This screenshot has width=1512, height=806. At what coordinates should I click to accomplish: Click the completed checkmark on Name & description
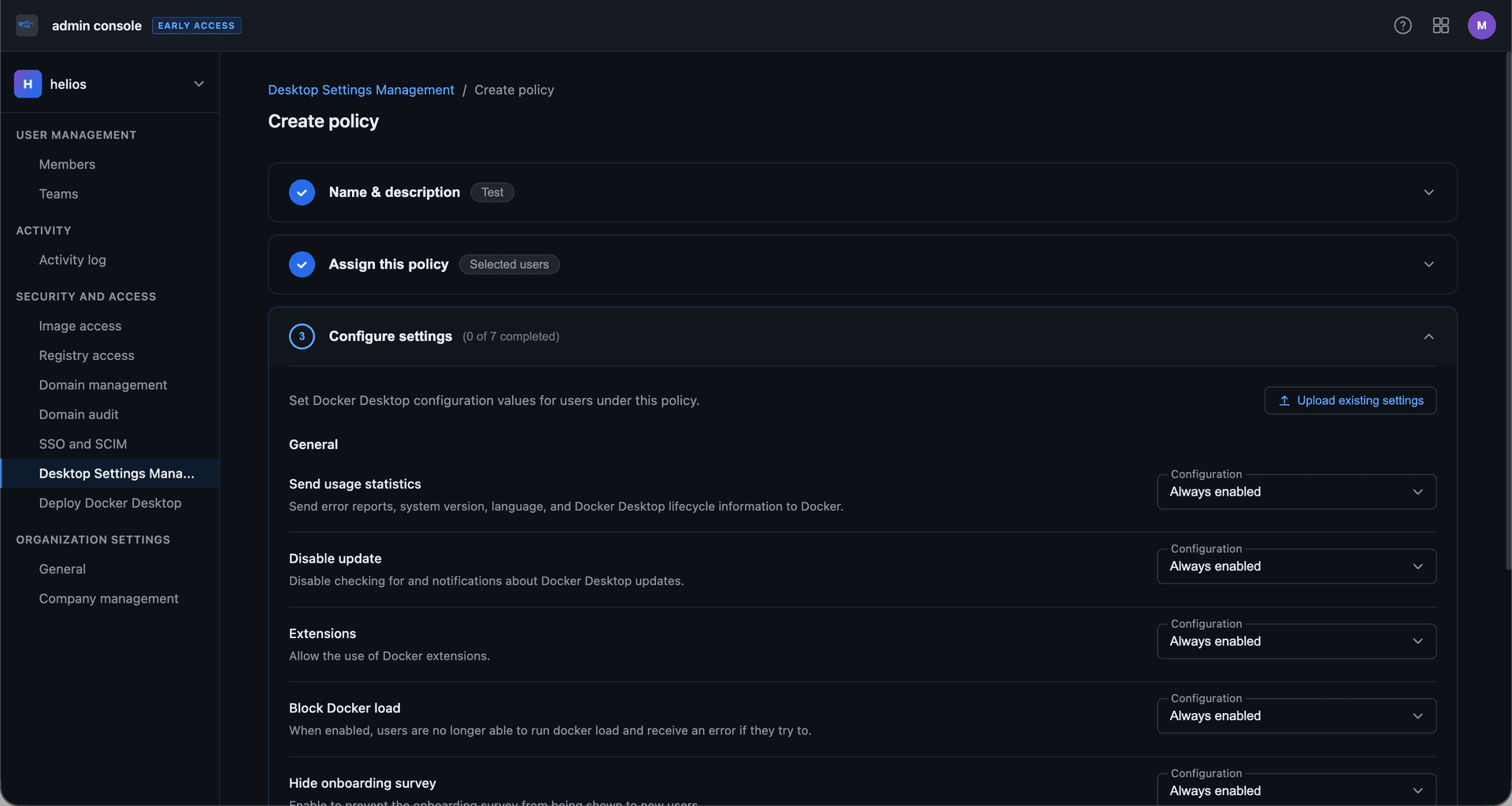[x=302, y=191]
